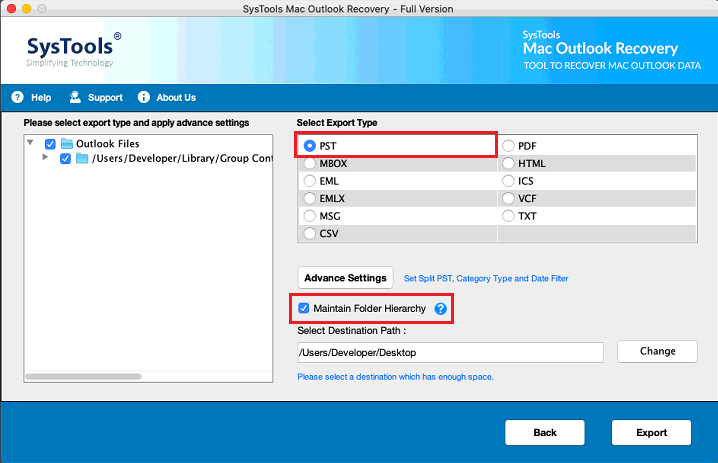Screen dimensions: 718x463
Task: Open the Support menu item
Action: click(105, 98)
